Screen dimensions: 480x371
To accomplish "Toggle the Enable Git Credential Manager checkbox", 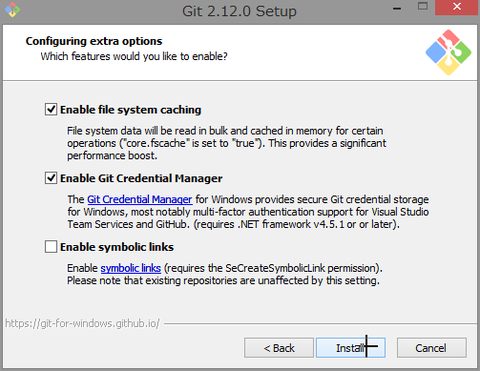I will point(51,178).
